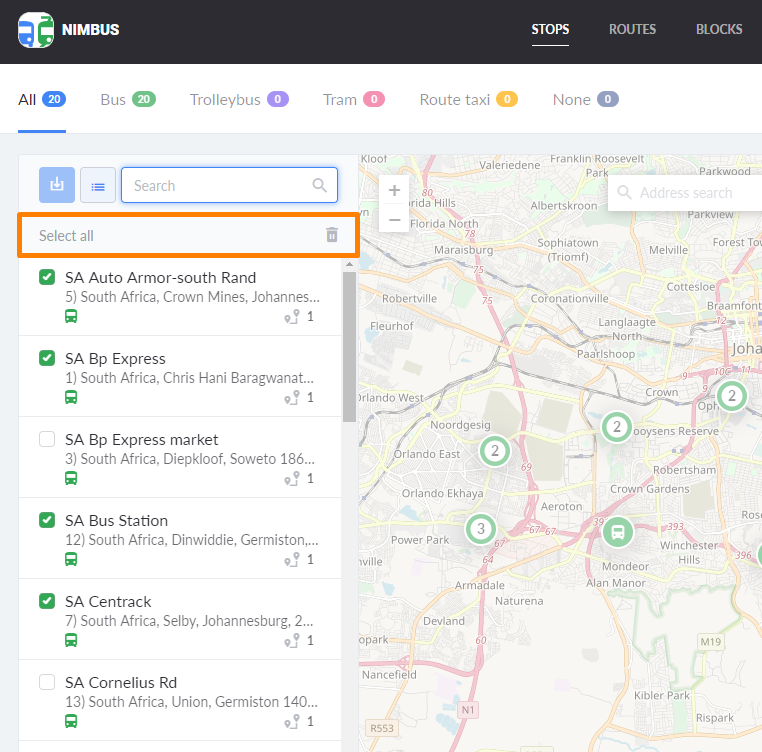
Task: Uncheck the SA Centrack stop checkbox
Action: (x=47, y=601)
